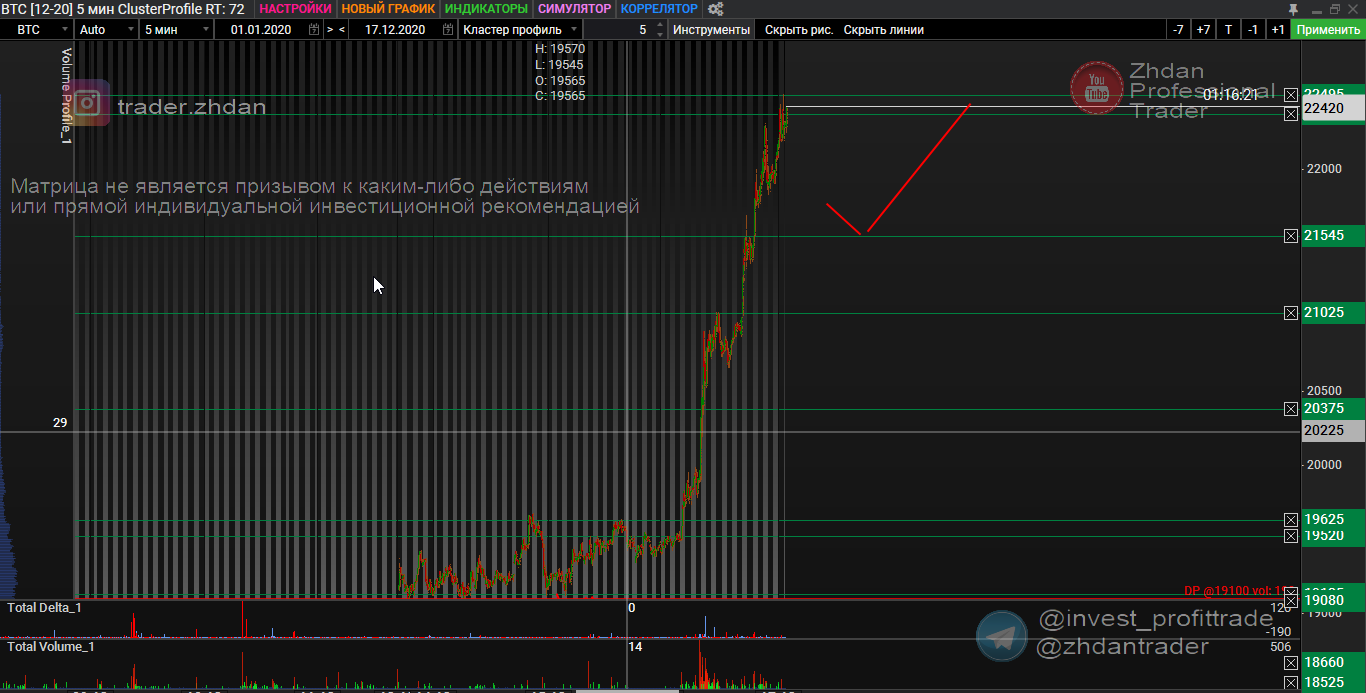Image resolution: width=1366 pixels, height=693 pixels.
Task: Open the ИНДИКАТОРЫ menu
Action: 488,9
